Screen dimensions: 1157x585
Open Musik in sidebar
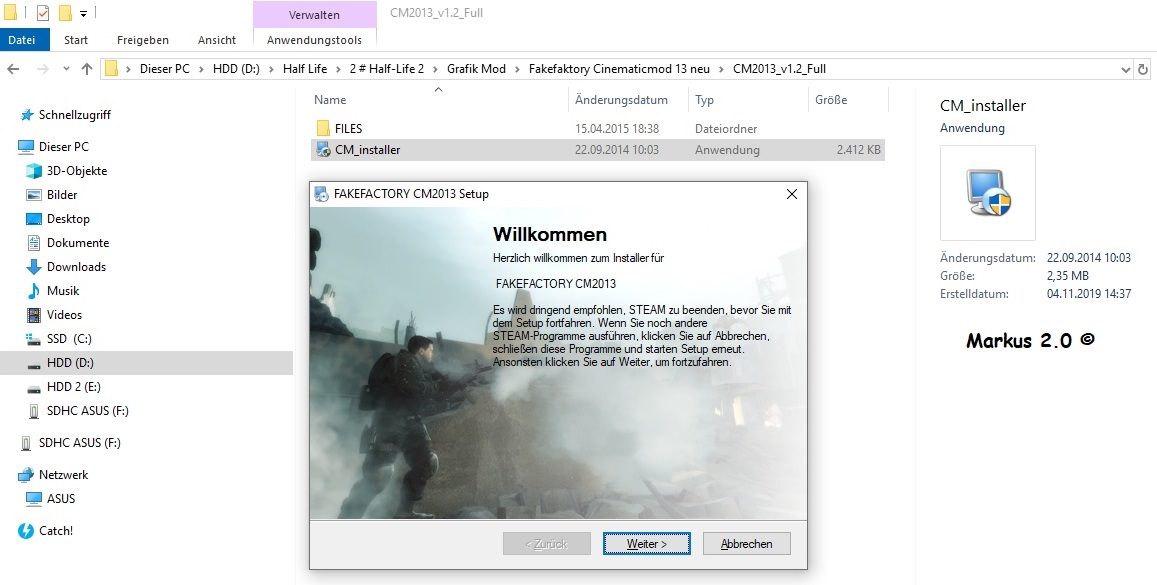point(63,291)
